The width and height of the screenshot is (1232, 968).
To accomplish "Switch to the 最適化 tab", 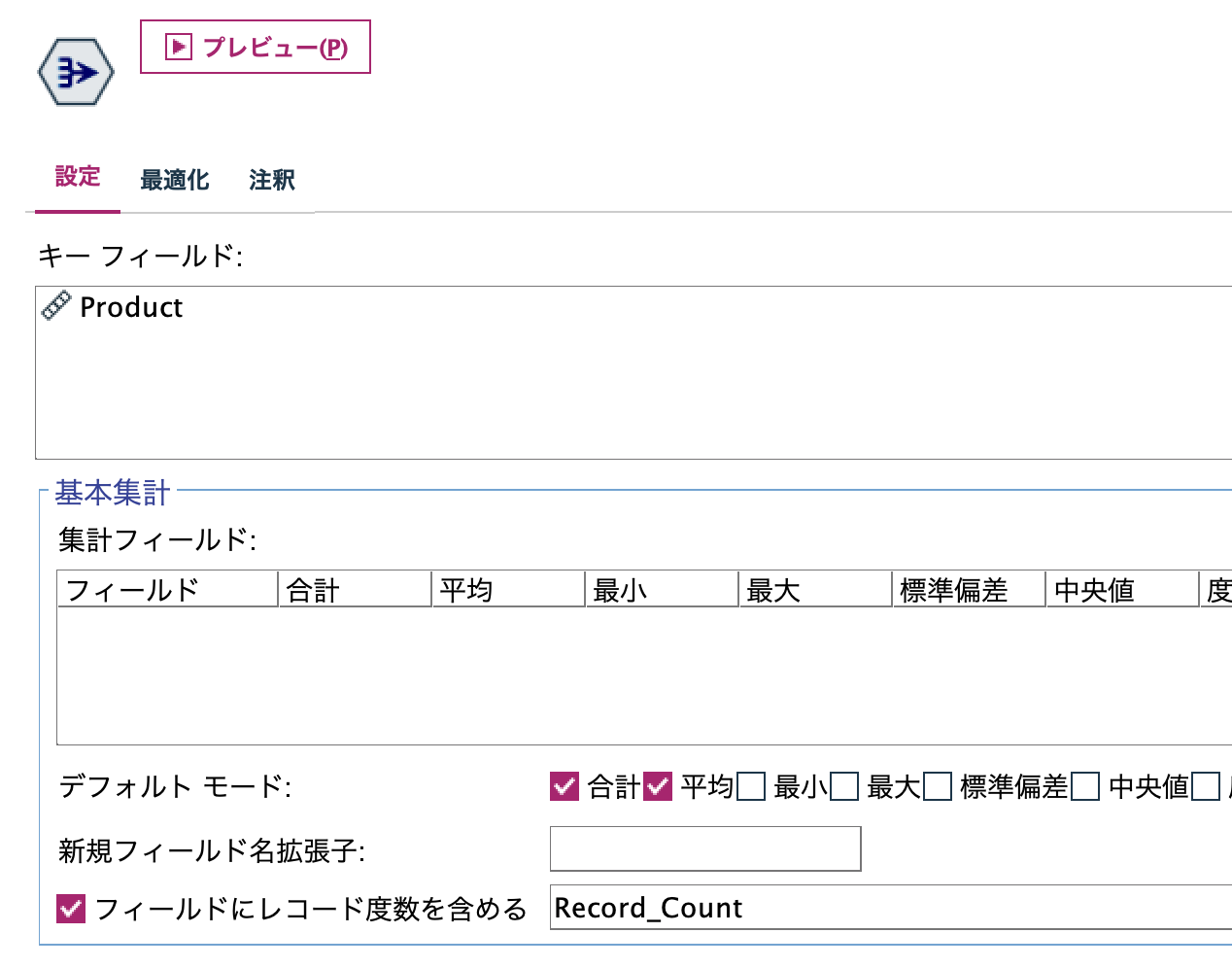I will click(x=175, y=180).
